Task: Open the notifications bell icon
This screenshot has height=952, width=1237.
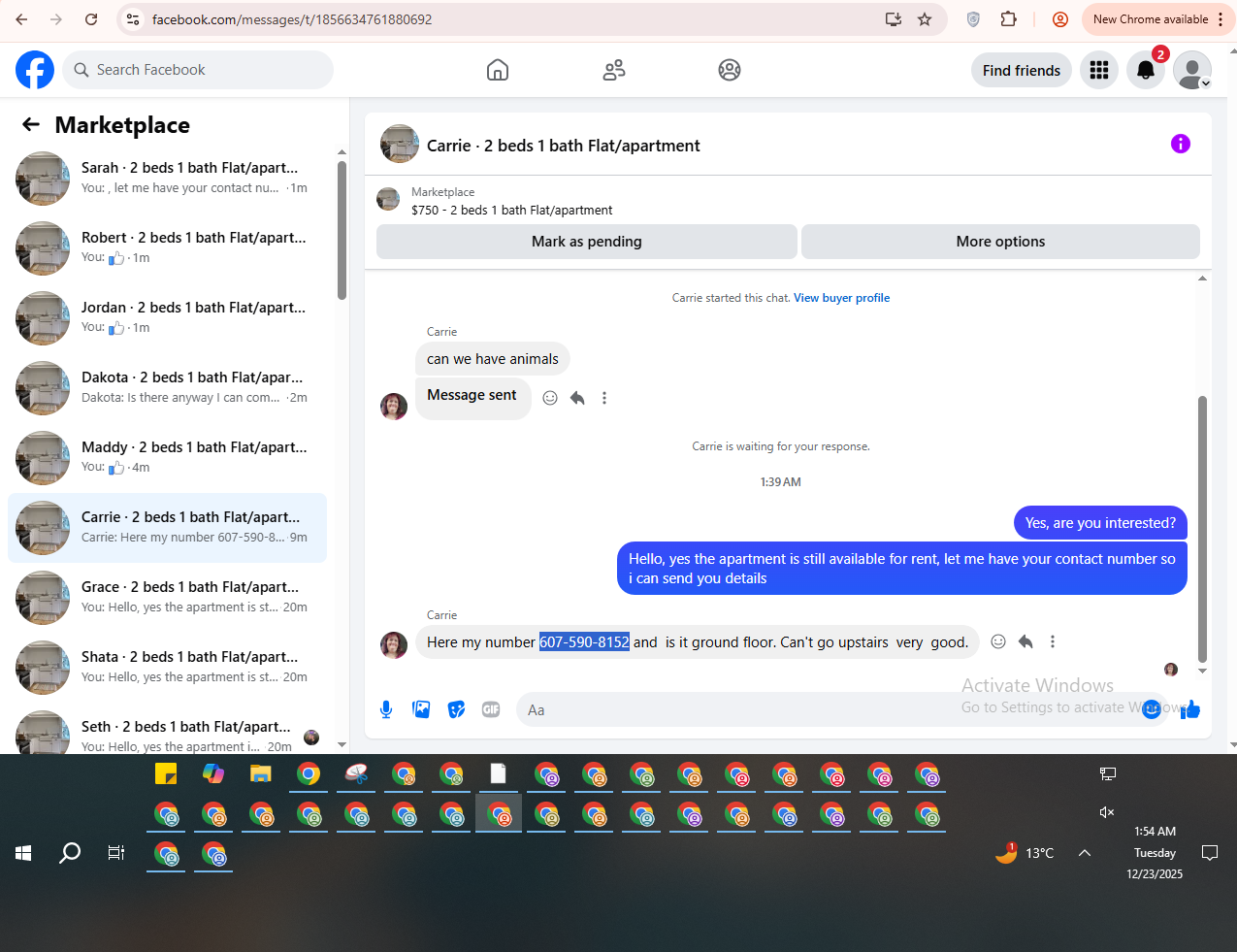Action: point(1146,70)
